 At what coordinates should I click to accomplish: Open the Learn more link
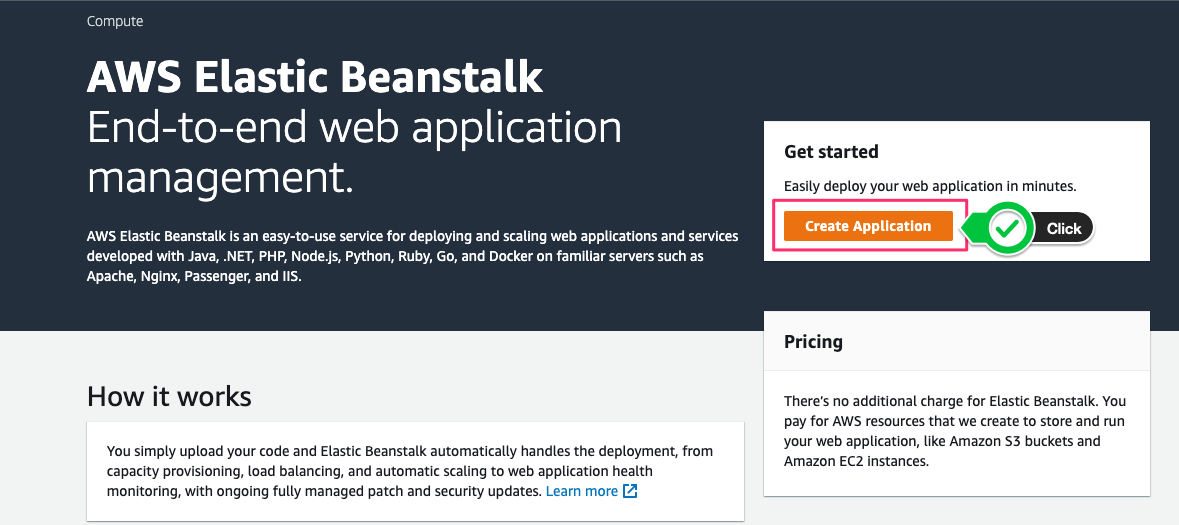click(x=581, y=491)
